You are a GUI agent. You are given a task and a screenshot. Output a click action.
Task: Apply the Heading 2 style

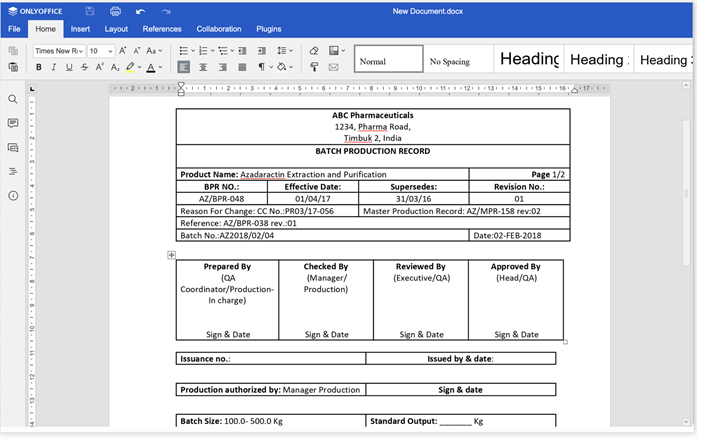tap(599, 59)
